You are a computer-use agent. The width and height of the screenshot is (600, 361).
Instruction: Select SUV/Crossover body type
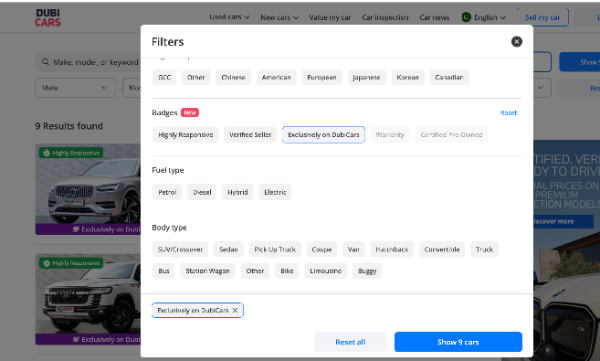pyautogui.click(x=180, y=250)
